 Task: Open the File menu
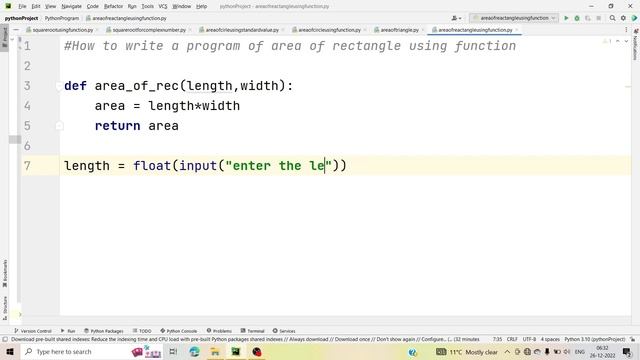pyautogui.click(x=22, y=6)
